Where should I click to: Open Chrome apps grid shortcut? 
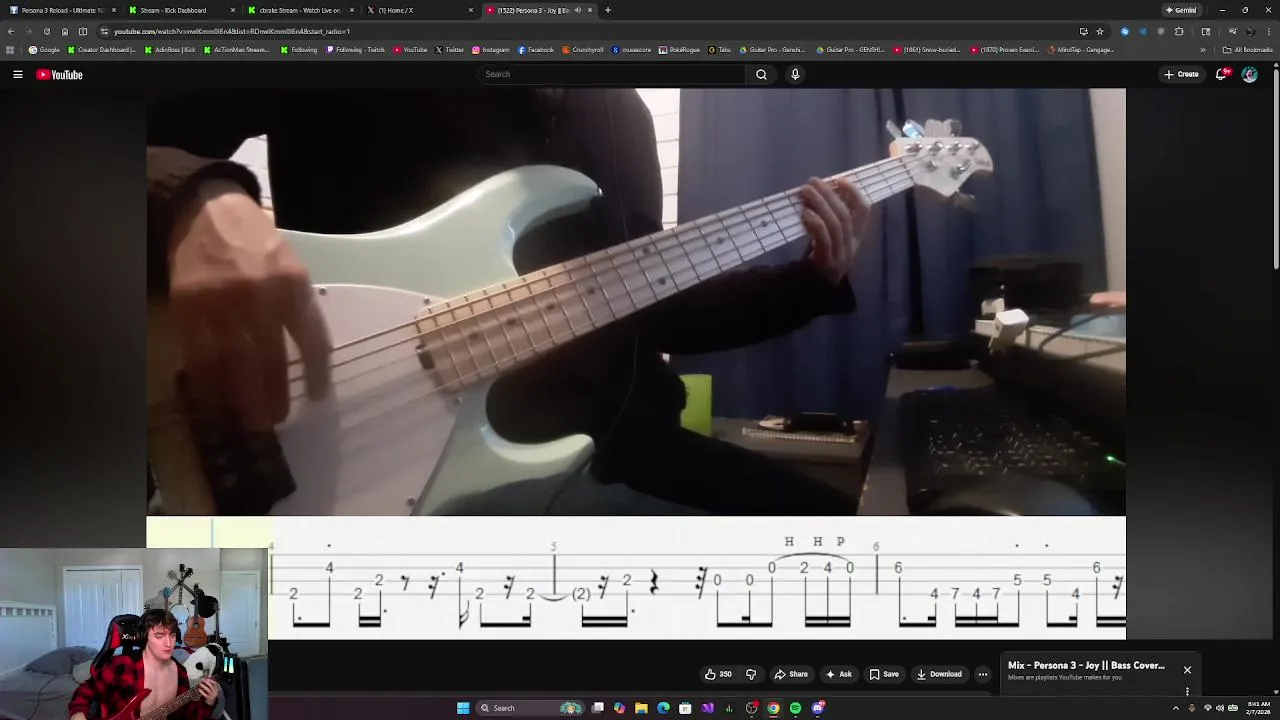coord(11,50)
